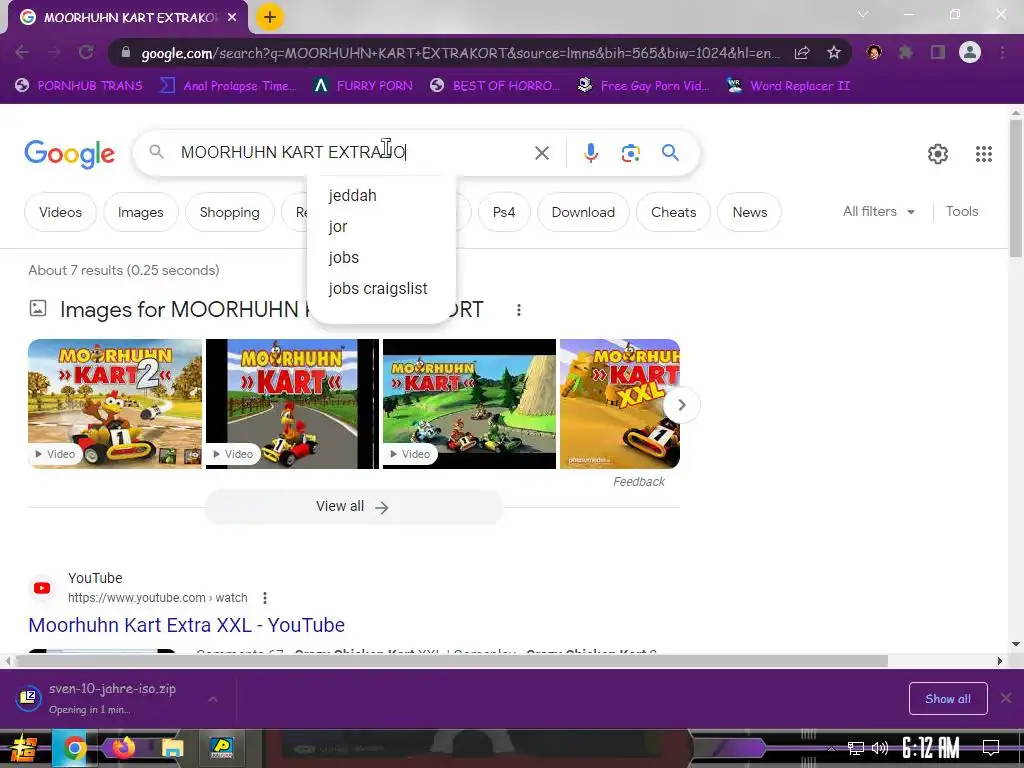Select the News filter chip
The height and width of the screenshot is (768, 1024).
749,212
